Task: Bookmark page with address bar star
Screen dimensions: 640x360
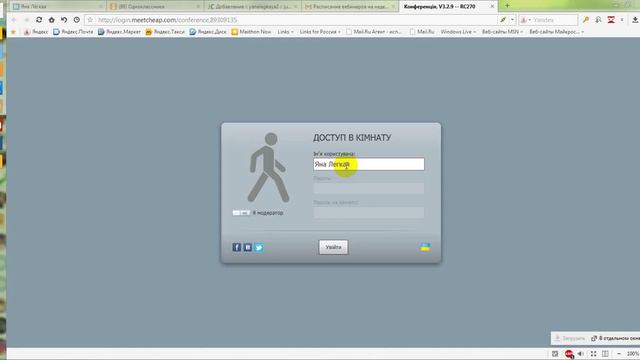Action: 90,20
